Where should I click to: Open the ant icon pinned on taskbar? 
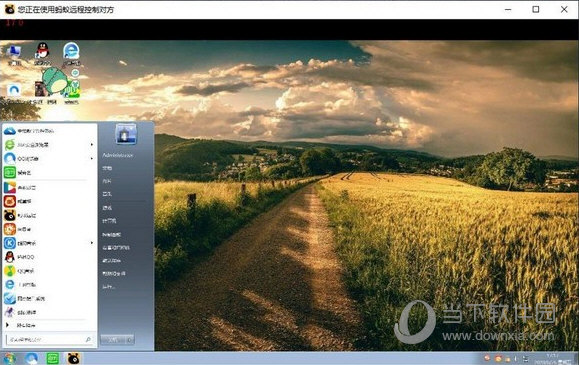[73, 358]
